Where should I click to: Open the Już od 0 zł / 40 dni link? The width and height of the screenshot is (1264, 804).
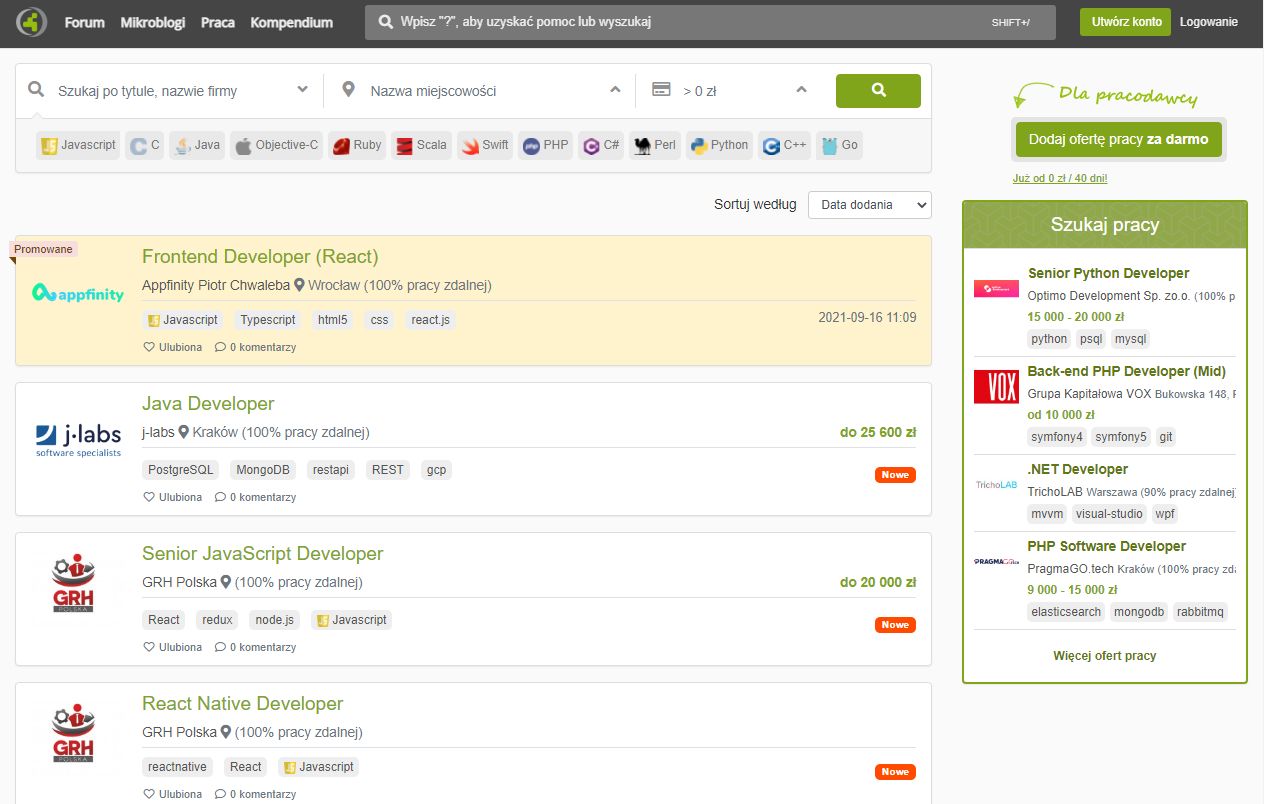tap(1060, 178)
